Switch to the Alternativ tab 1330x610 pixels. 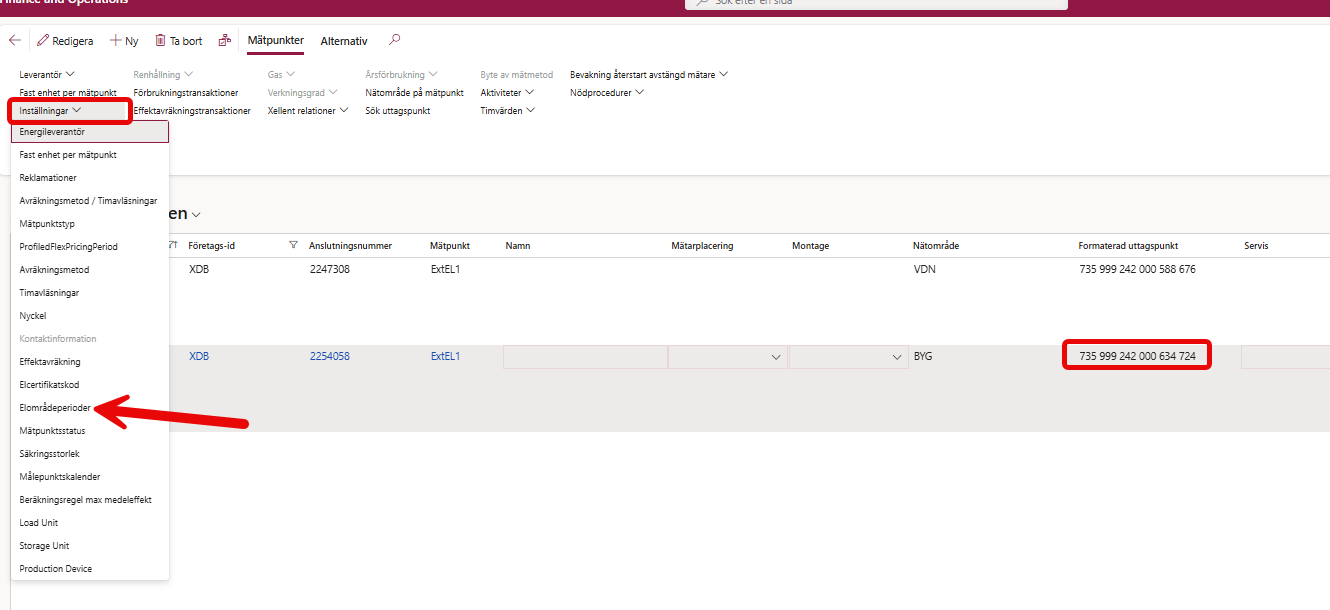pos(344,41)
